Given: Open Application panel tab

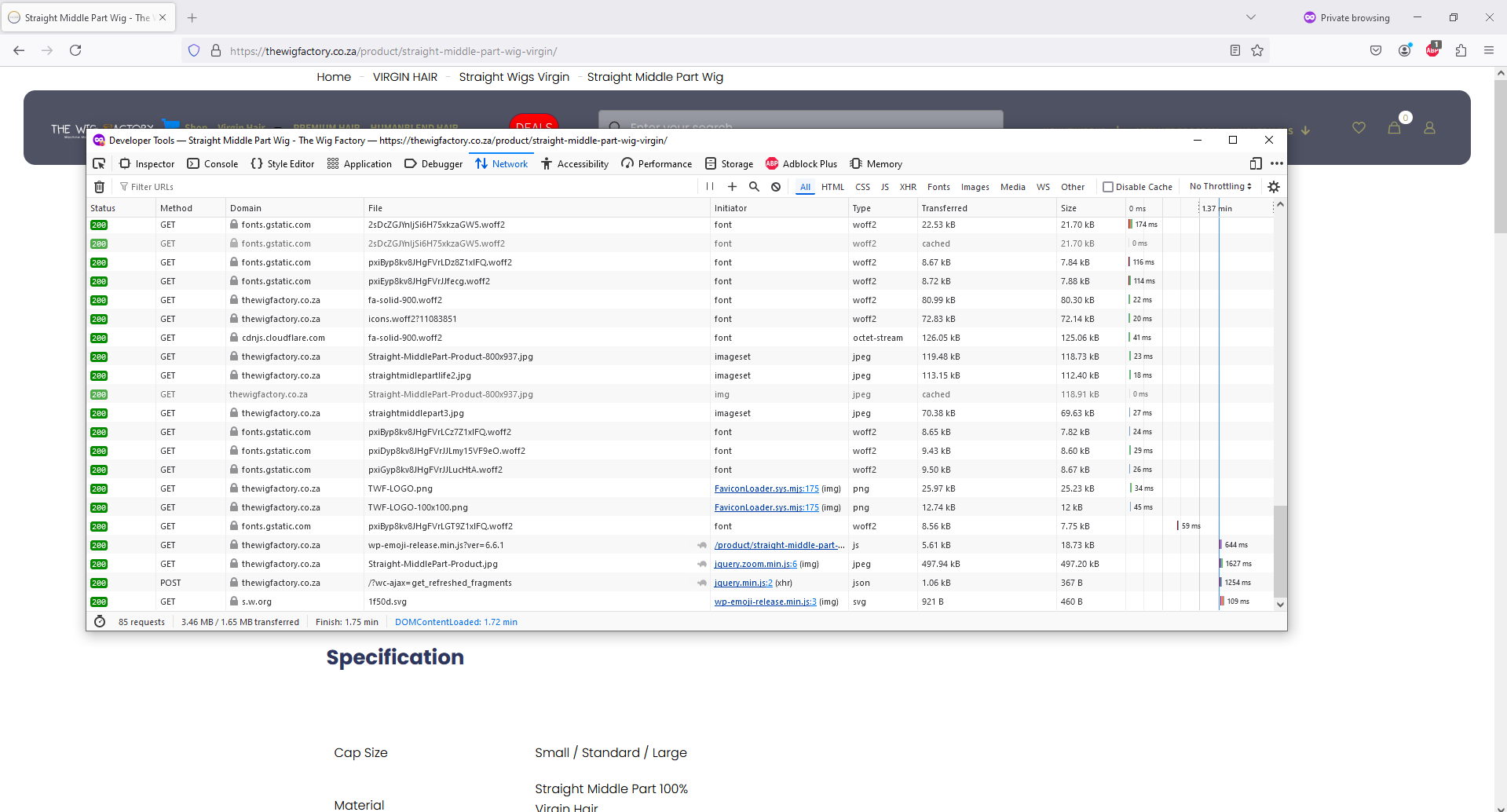Looking at the screenshot, I should [x=359, y=163].
